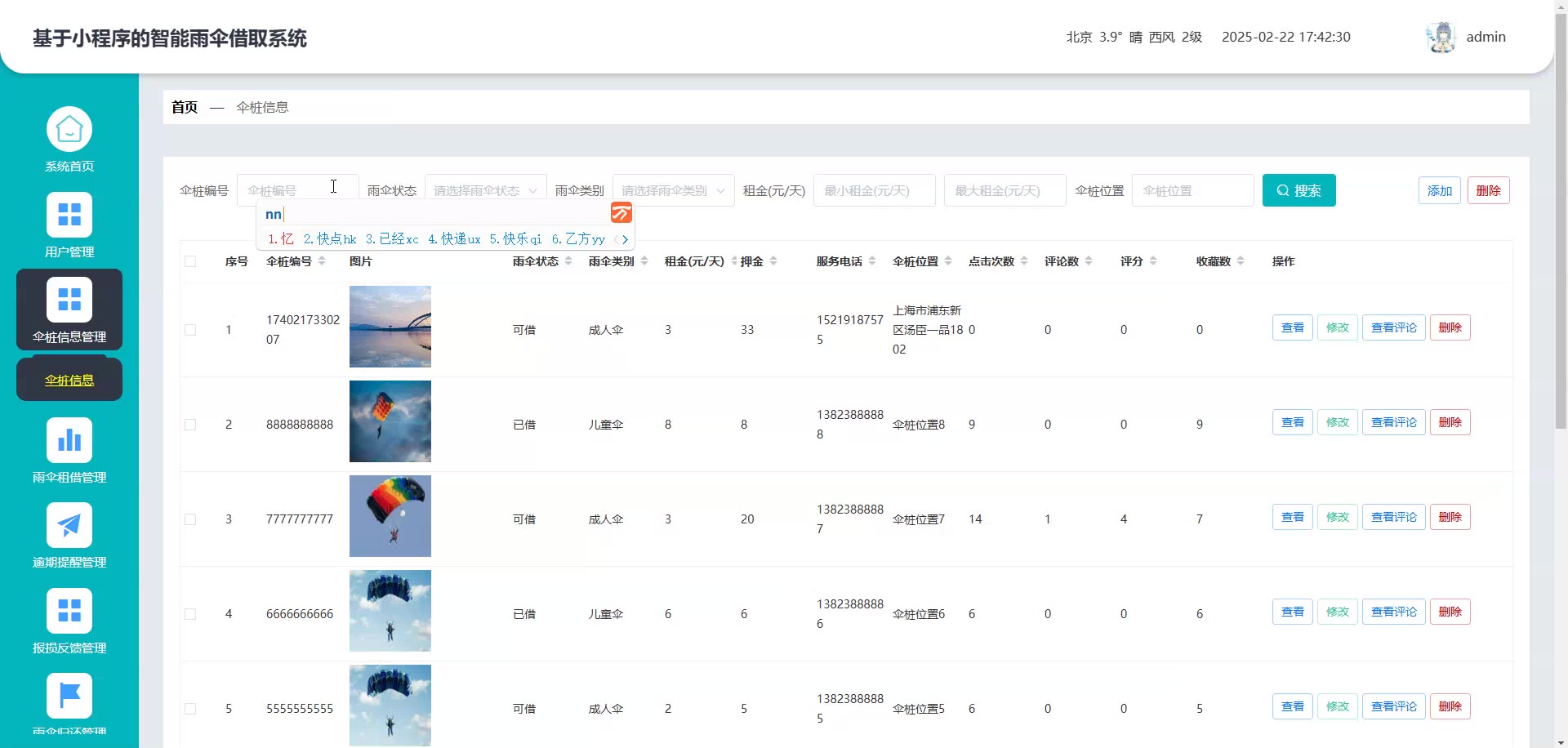Select the 伞桩信息 submenu item
1568x748 pixels.
[x=69, y=381]
